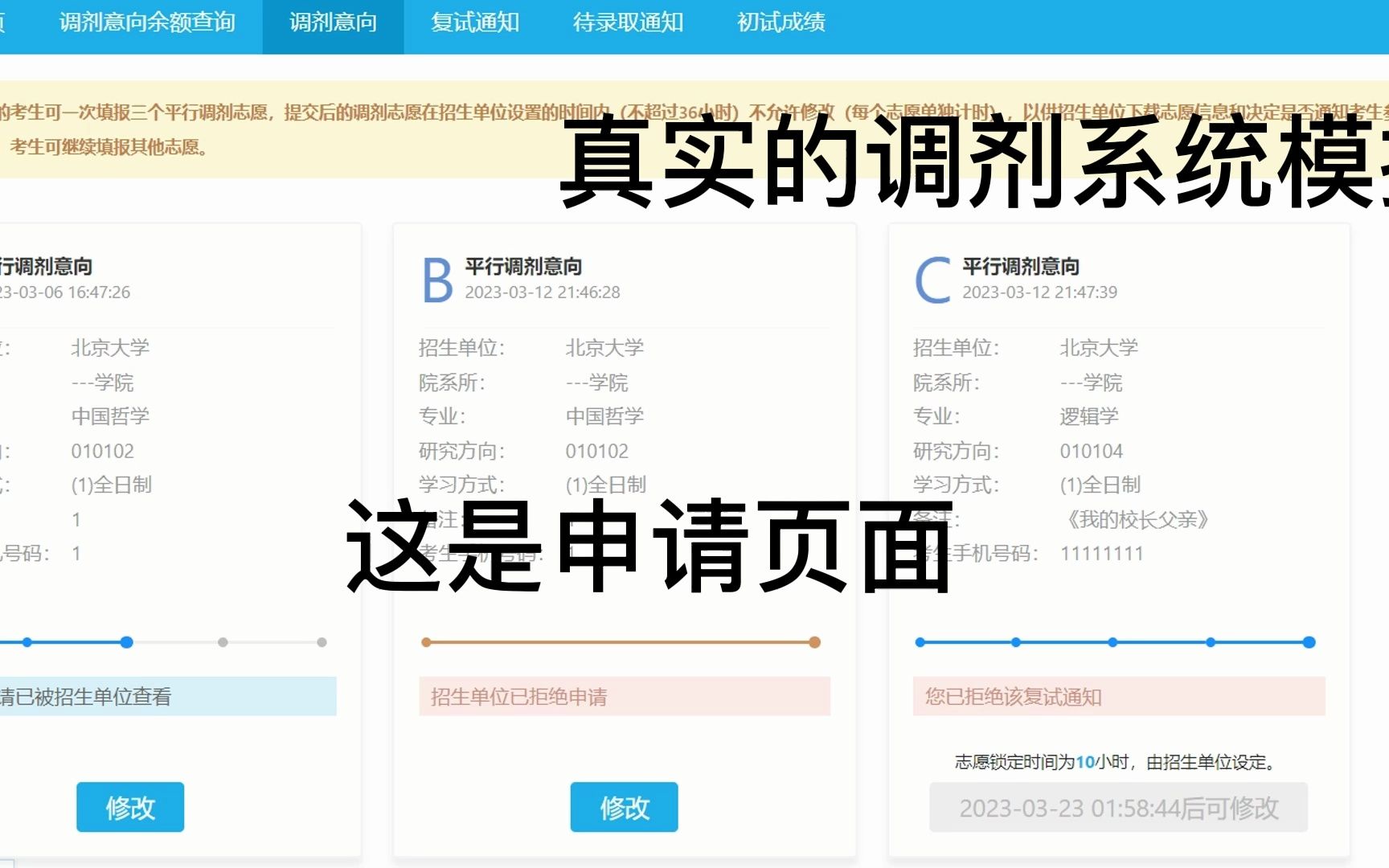Click the B letter icon on card B
1389x868 pixels.
click(x=437, y=280)
